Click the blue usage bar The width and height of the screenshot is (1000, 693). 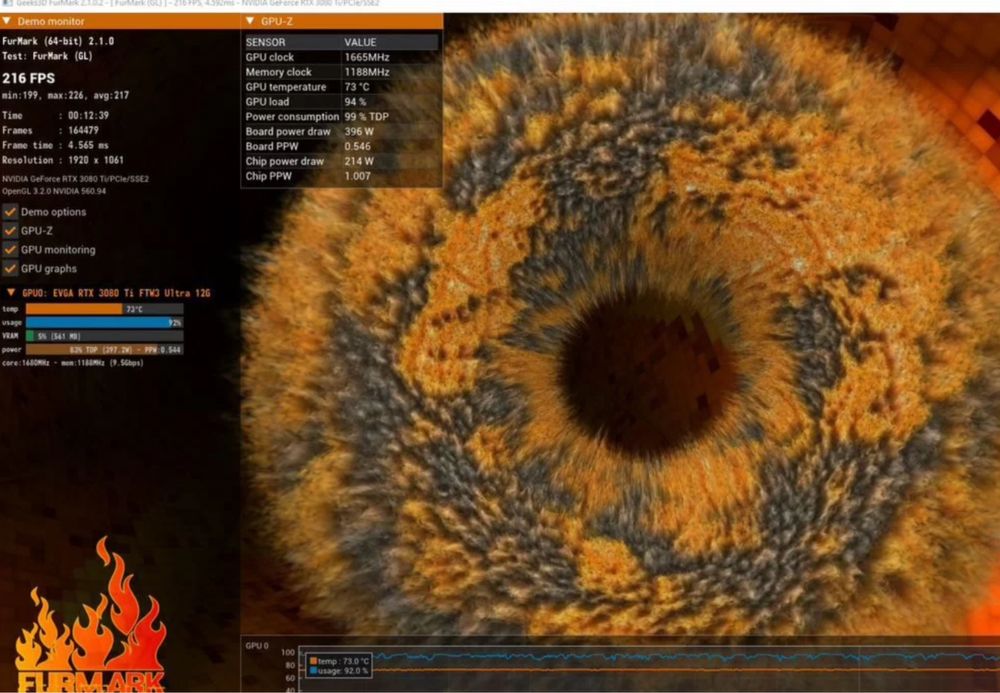(x=105, y=323)
